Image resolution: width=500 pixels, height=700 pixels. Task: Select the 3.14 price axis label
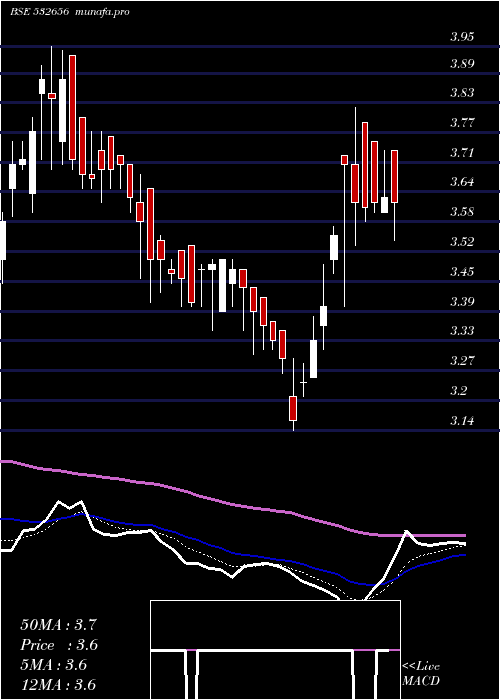pos(462,421)
